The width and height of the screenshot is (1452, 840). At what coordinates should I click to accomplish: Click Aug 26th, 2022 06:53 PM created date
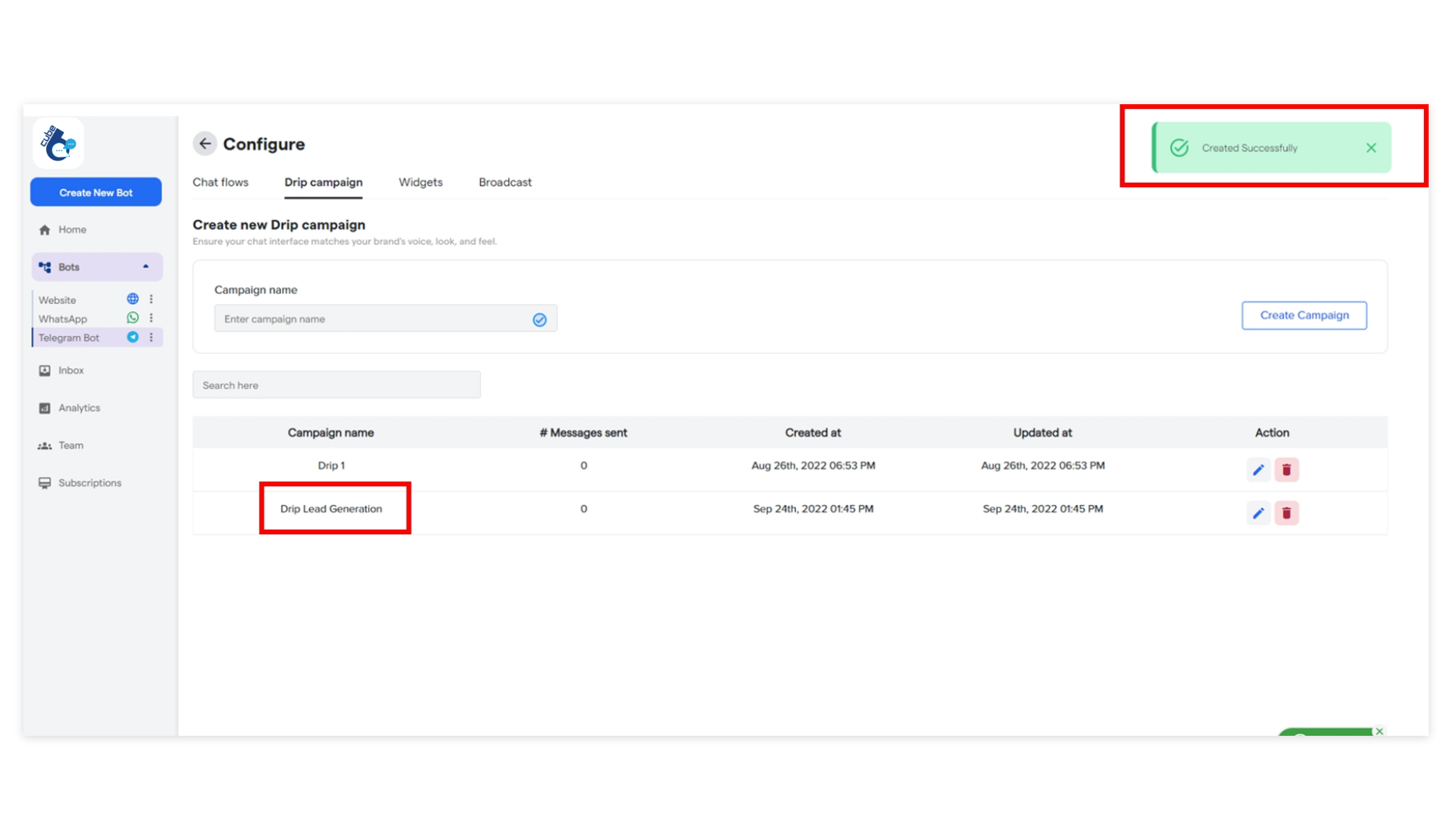point(813,466)
